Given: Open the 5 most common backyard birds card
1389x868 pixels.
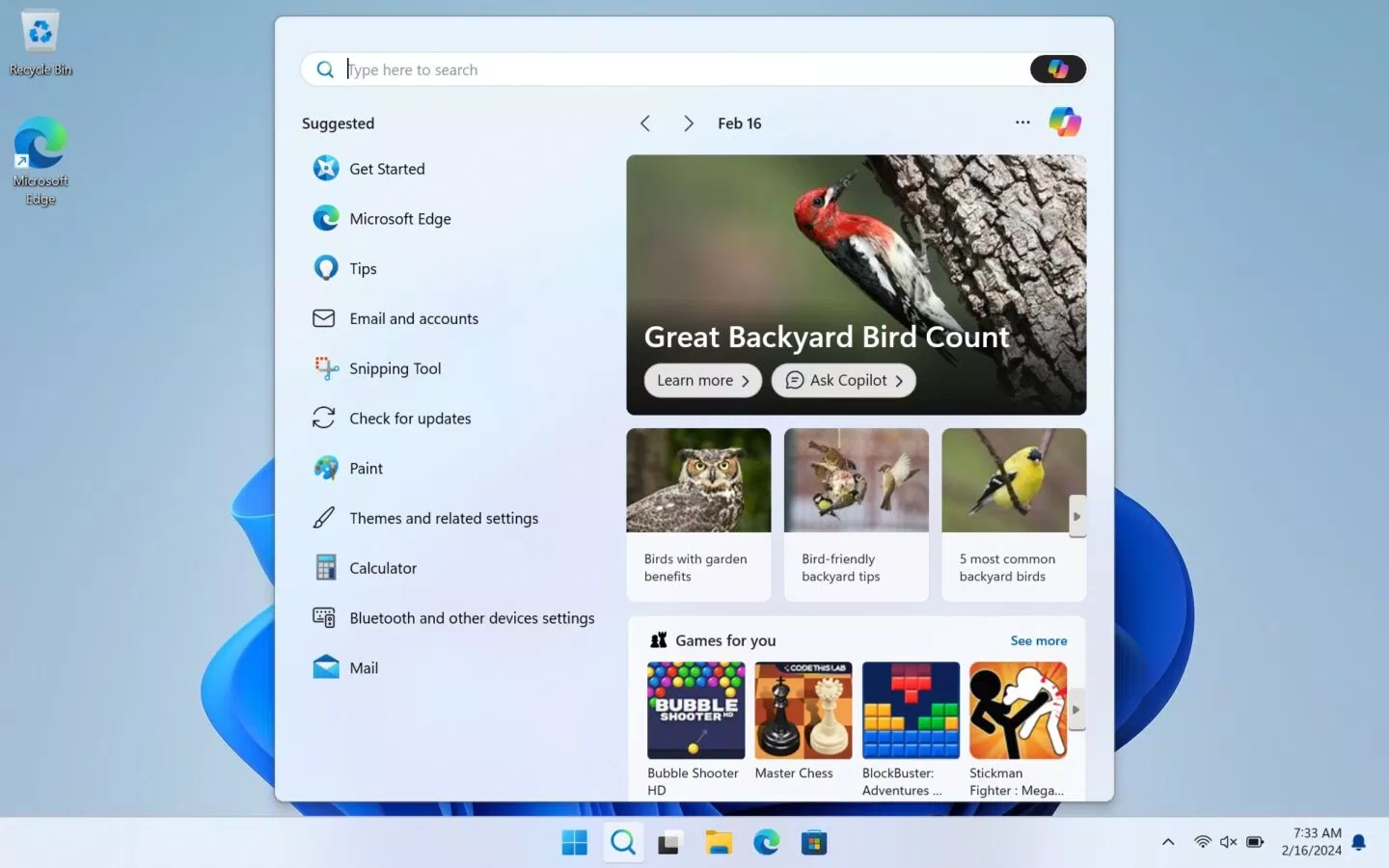Looking at the screenshot, I should [1014, 515].
